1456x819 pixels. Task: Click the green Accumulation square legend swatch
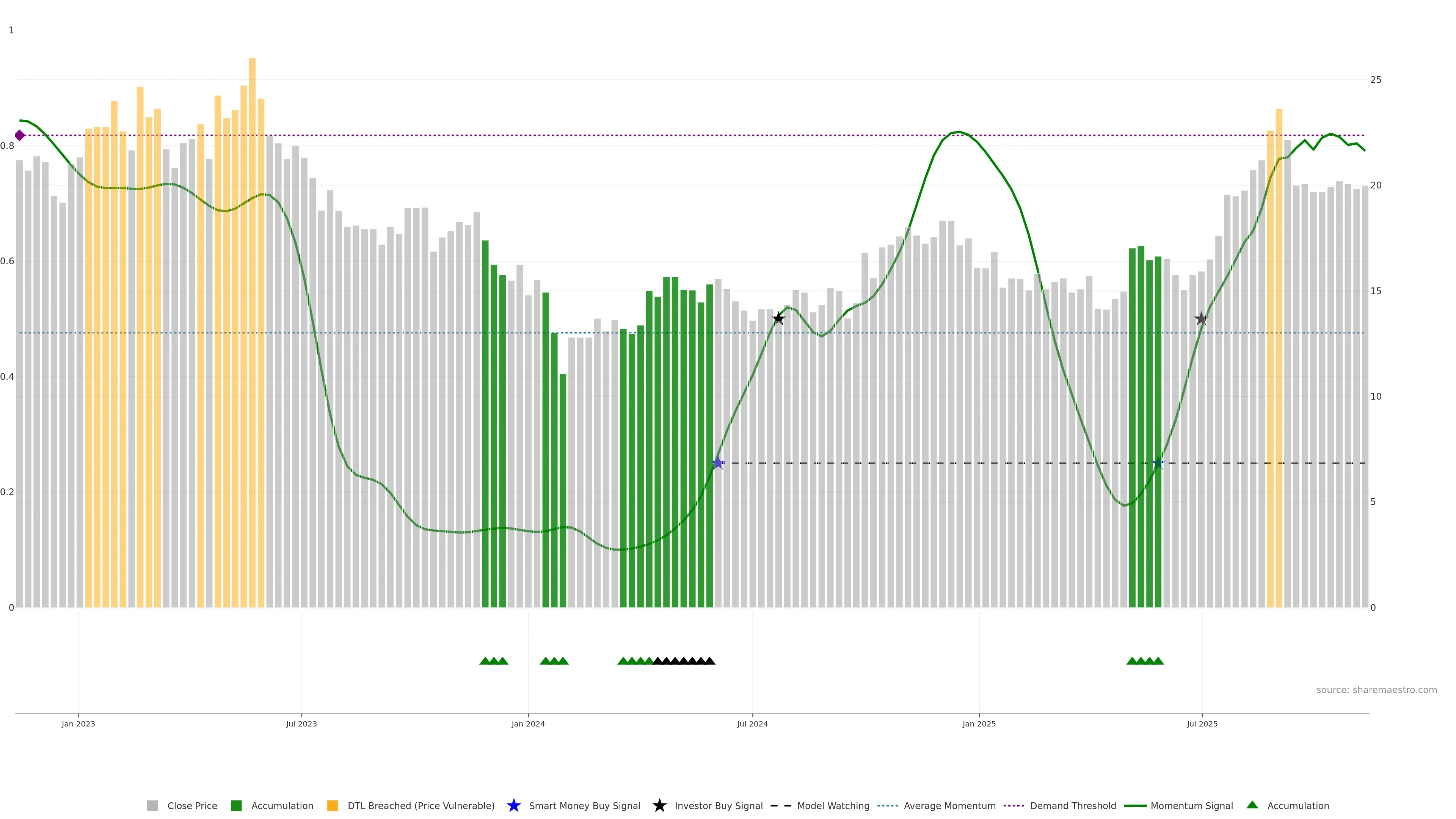pos(236,806)
